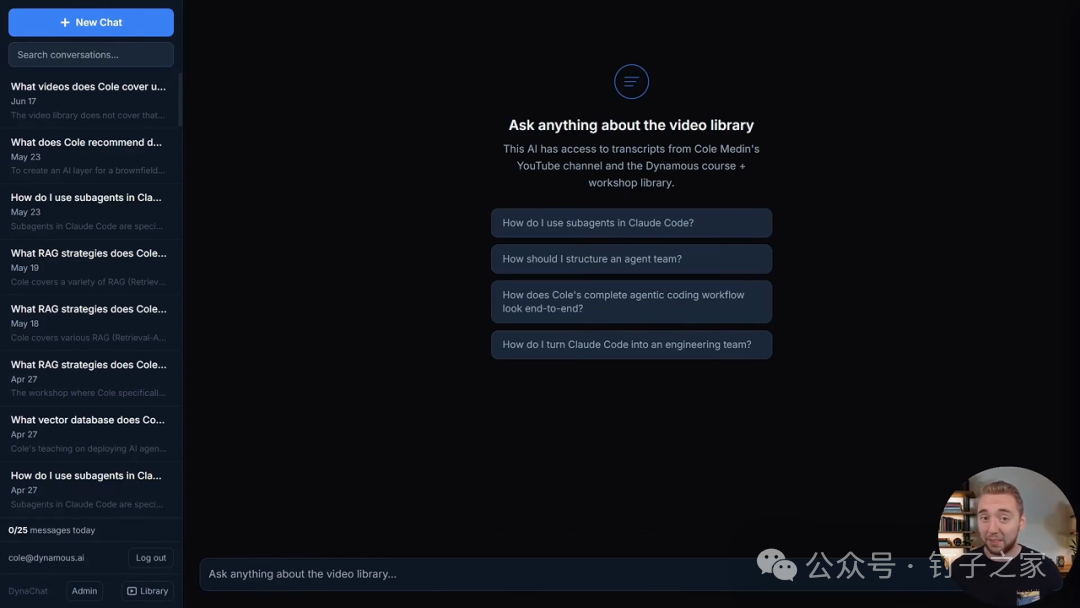Screen dimensions: 1080x608
Task: Click the circular chat lines icon
Action: pyautogui.click(x=631, y=81)
